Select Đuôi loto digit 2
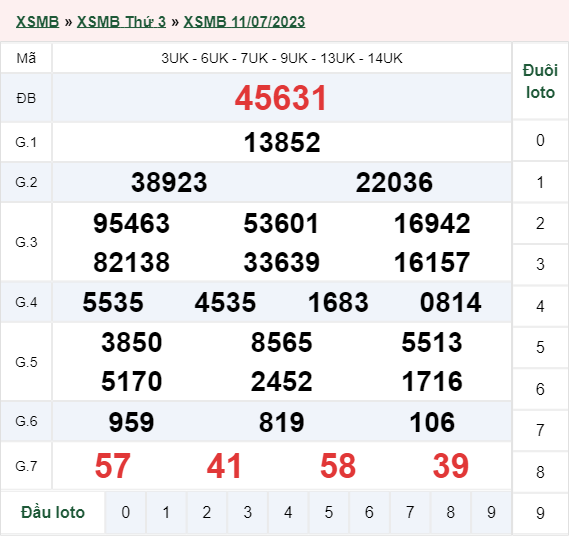Image resolution: width=569 pixels, height=536 pixels. click(x=540, y=223)
